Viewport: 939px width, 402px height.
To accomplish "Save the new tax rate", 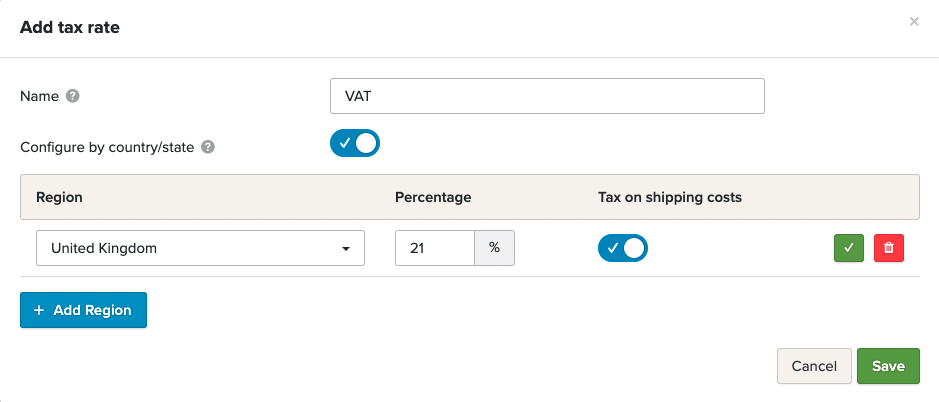I will pyautogui.click(x=888, y=366).
